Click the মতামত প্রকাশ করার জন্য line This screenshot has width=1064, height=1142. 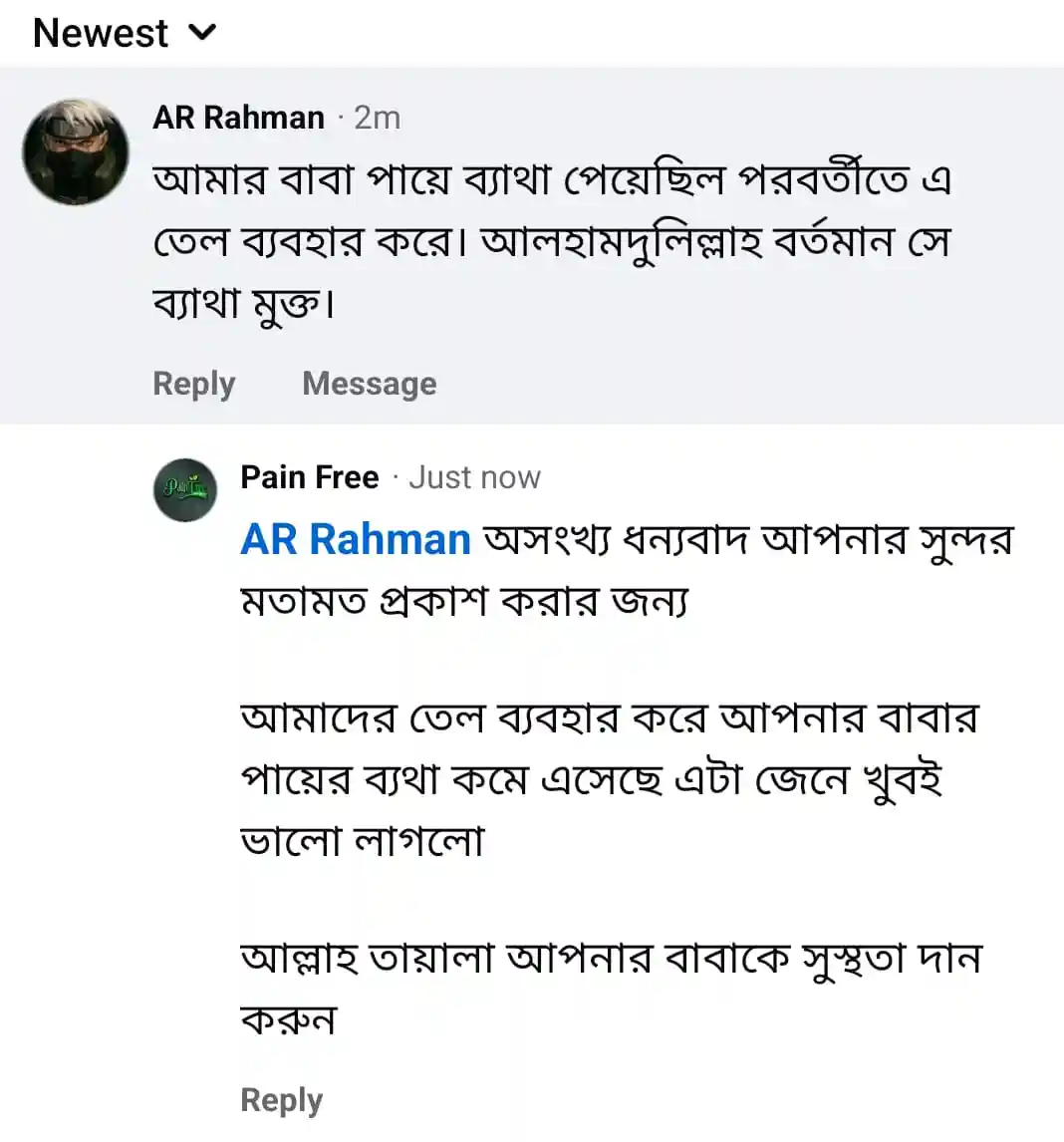click(x=464, y=601)
